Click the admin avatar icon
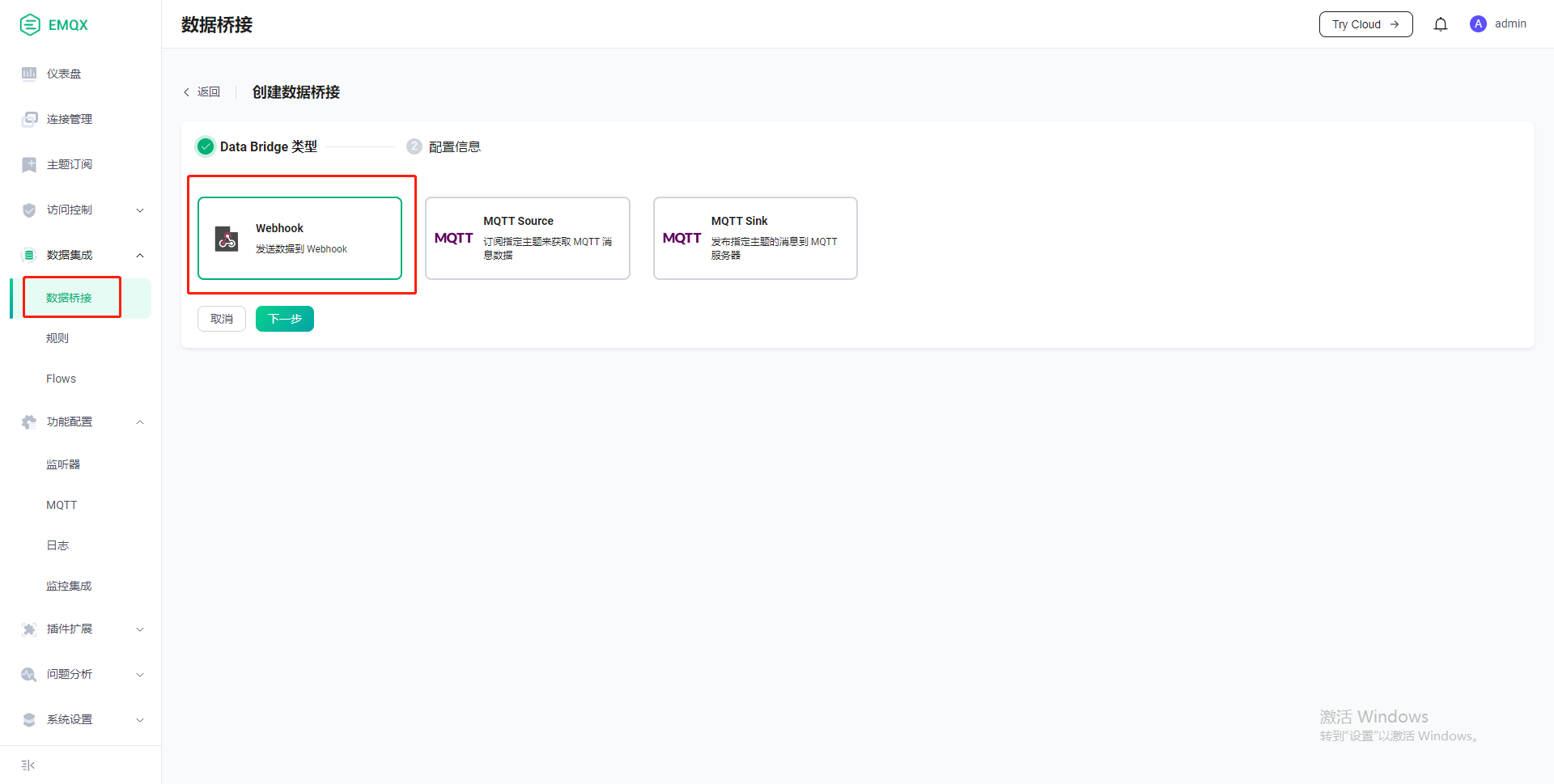 pyautogui.click(x=1478, y=24)
